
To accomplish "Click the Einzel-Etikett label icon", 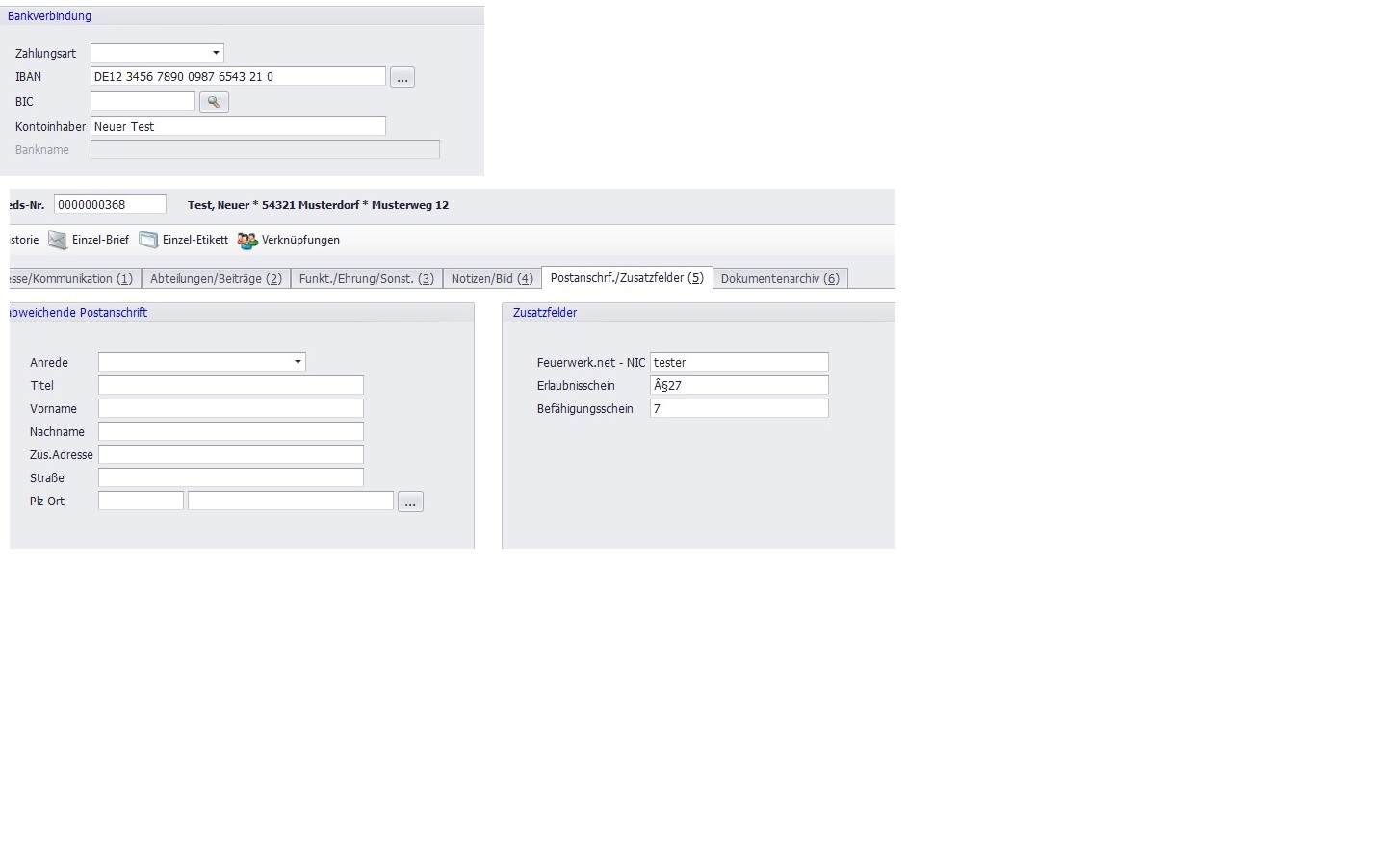I will coord(148,241).
